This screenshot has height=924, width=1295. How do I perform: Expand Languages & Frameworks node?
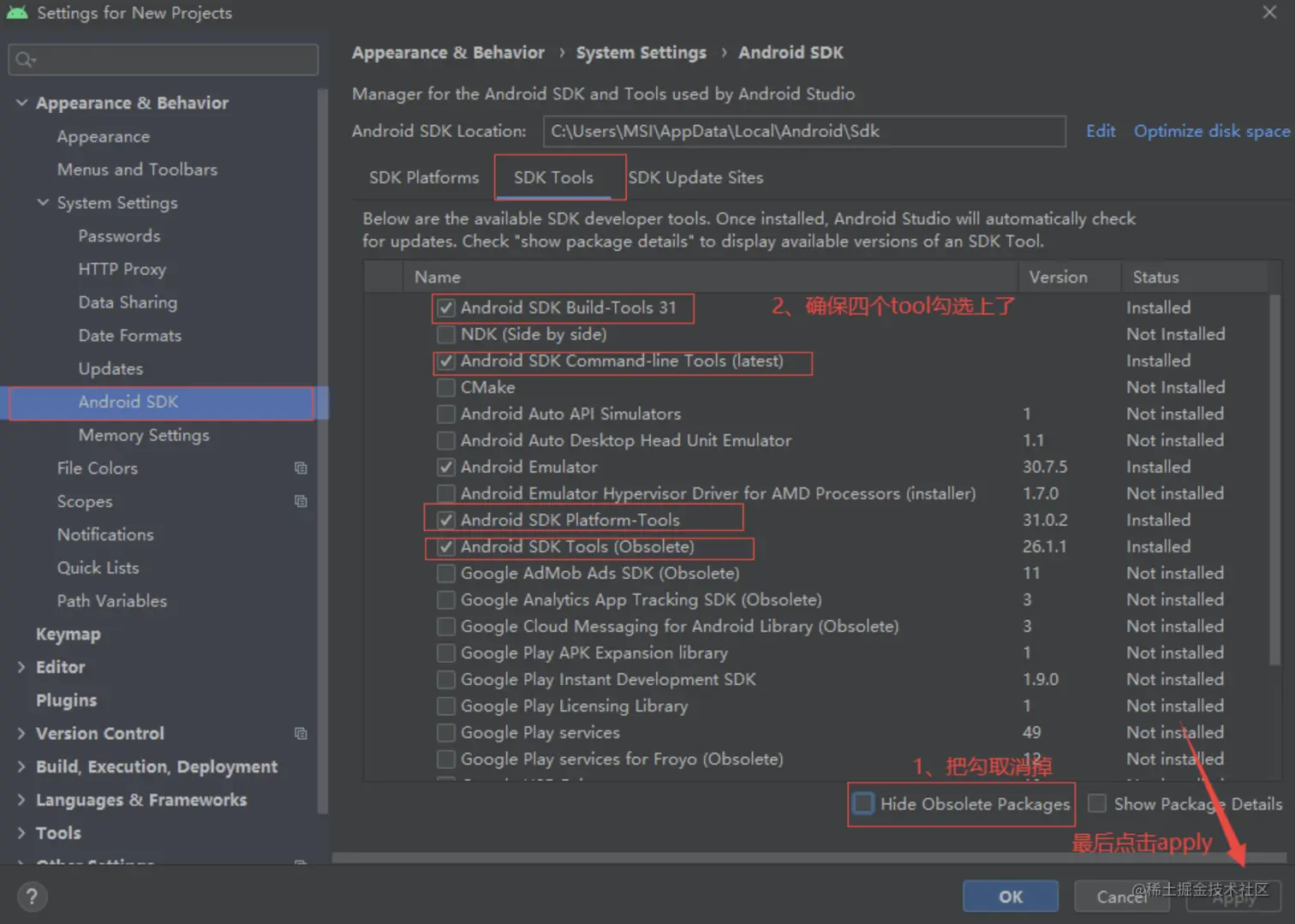point(21,800)
